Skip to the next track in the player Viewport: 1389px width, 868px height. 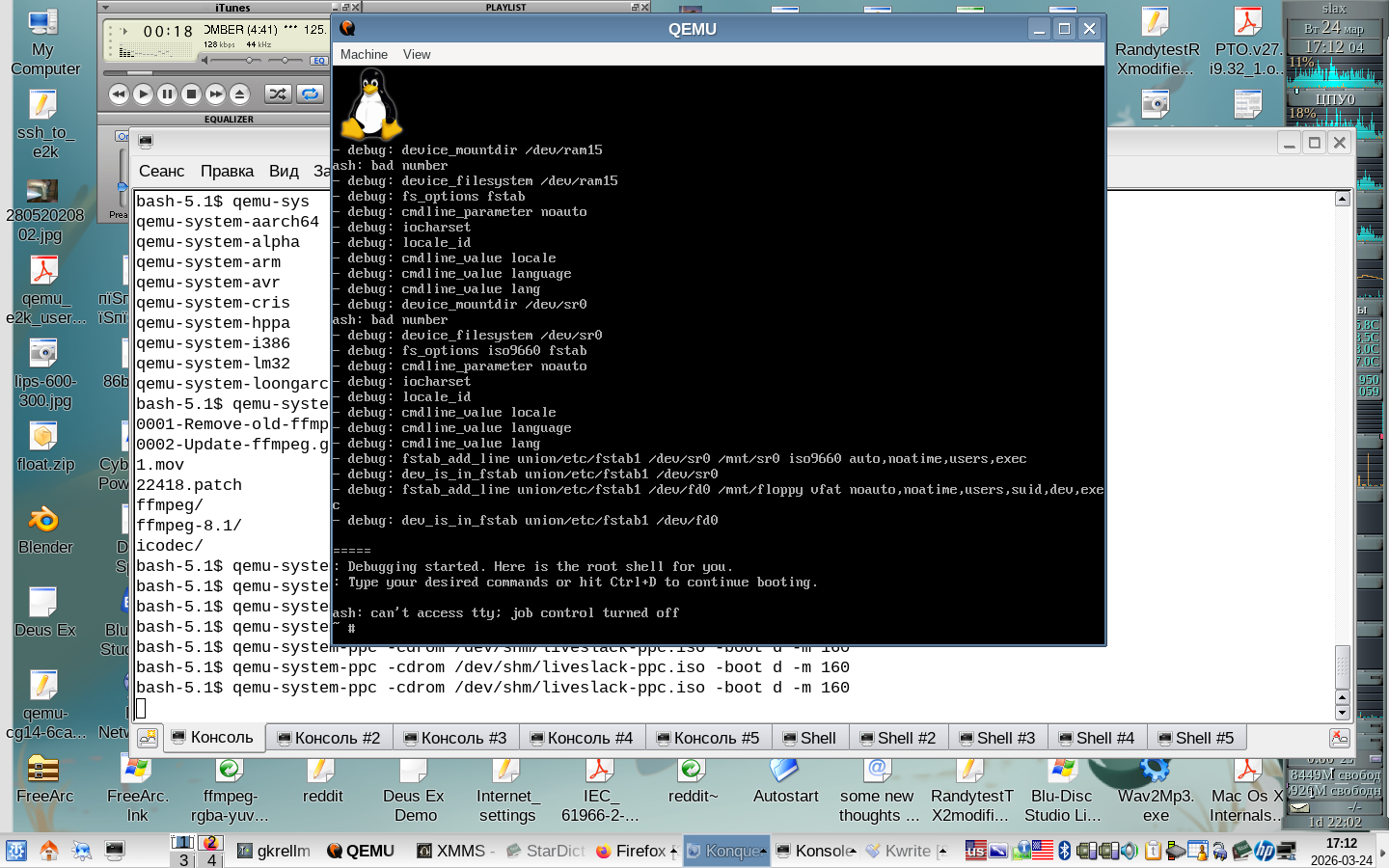(x=215, y=94)
